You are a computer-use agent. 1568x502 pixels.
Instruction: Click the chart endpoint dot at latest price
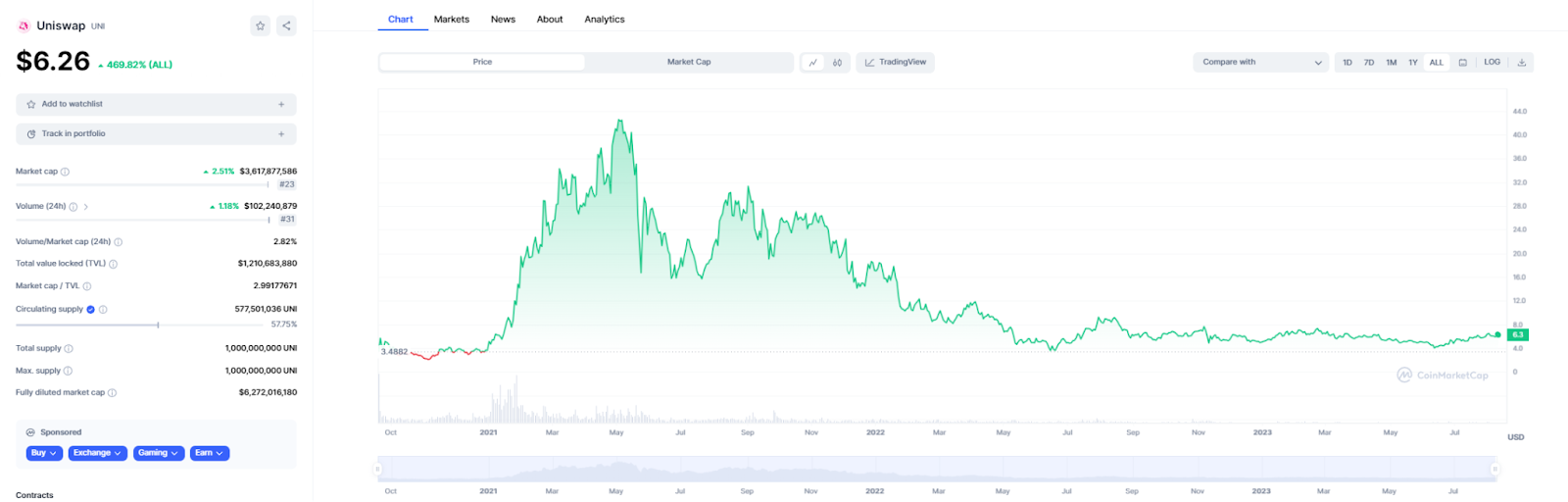1497,334
